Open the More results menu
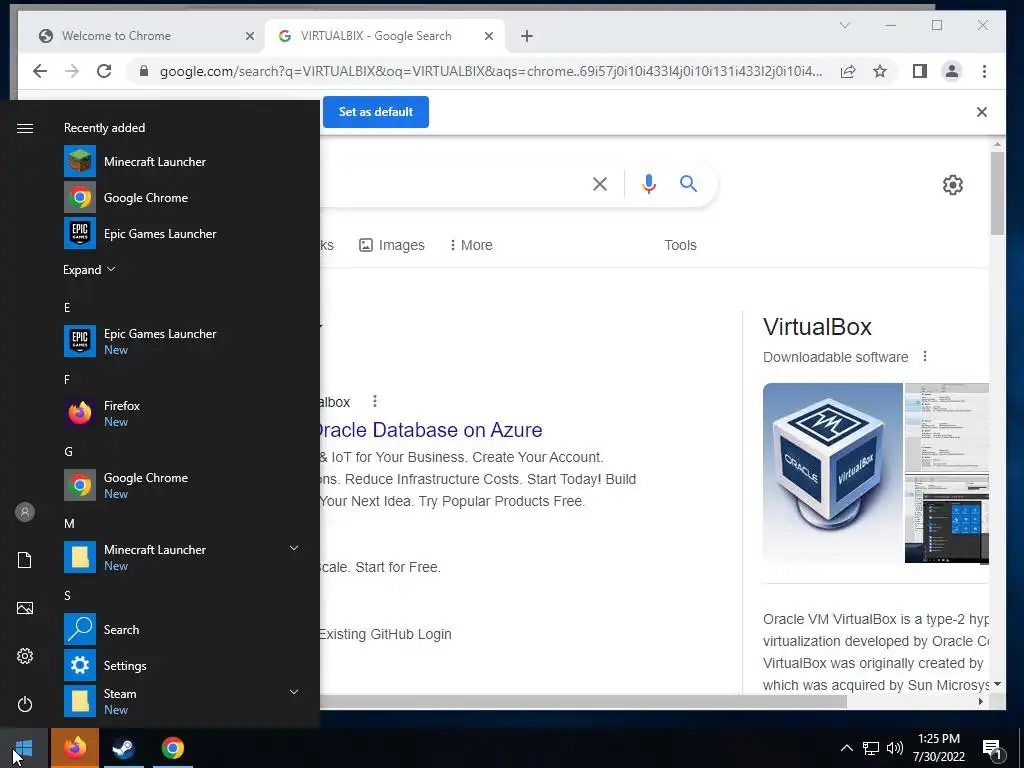Screen dimensions: 1024x768 point(471,245)
